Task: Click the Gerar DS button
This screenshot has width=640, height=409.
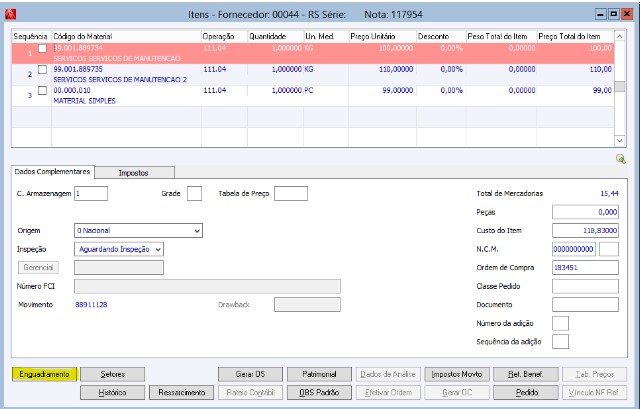Action: point(250,374)
